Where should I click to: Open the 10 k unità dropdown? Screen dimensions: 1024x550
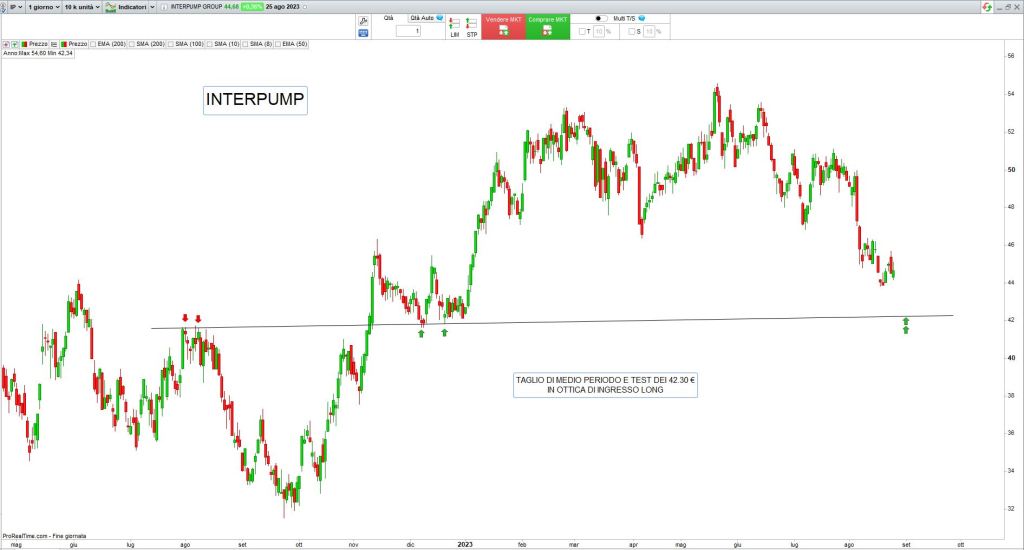coord(82,7)
